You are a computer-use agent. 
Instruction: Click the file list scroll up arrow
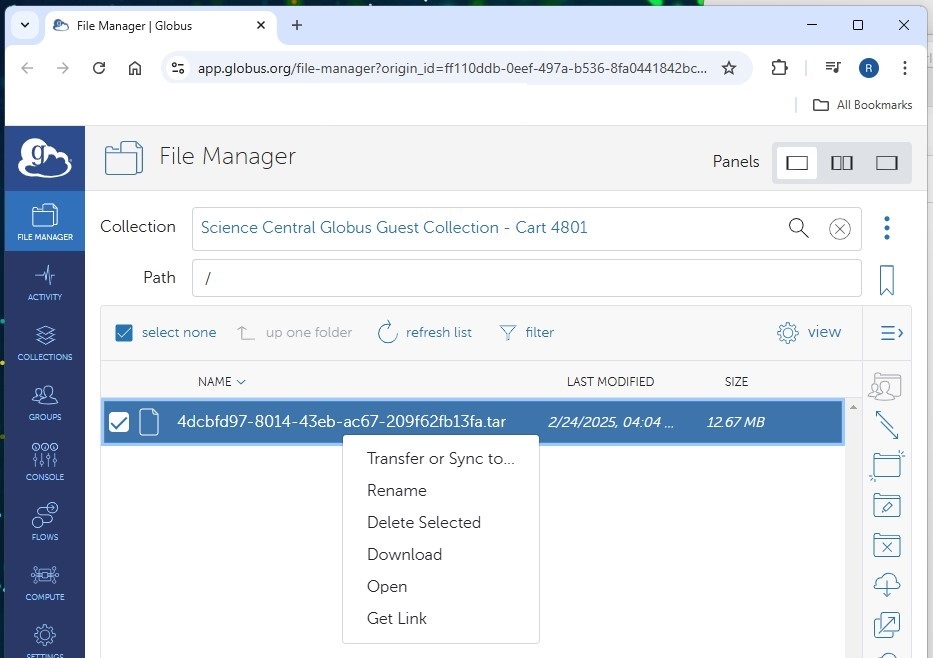(853, 408)
